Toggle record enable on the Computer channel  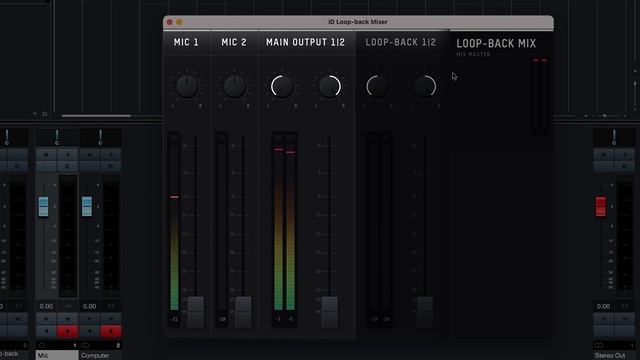pyautogui.click(x=111, y=331)
